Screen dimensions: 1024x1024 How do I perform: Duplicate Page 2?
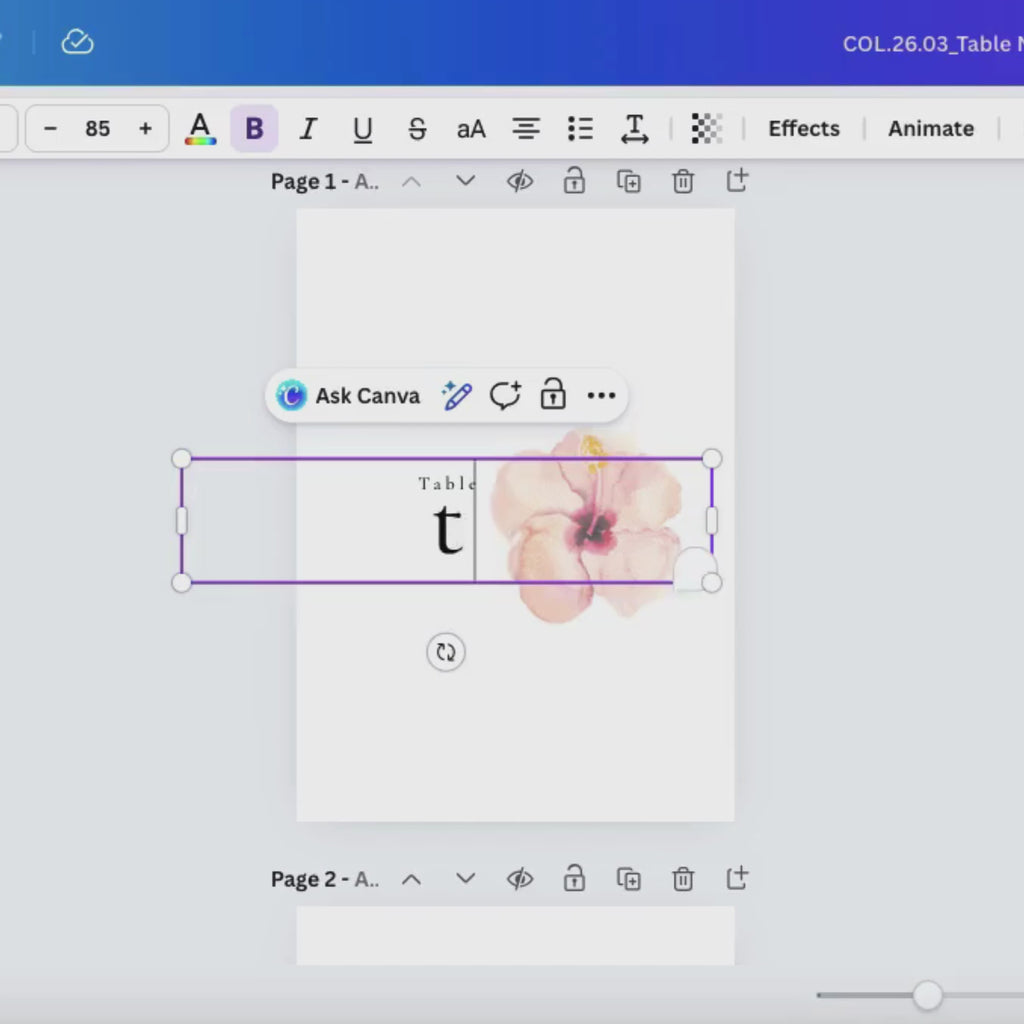pos(629,878)
